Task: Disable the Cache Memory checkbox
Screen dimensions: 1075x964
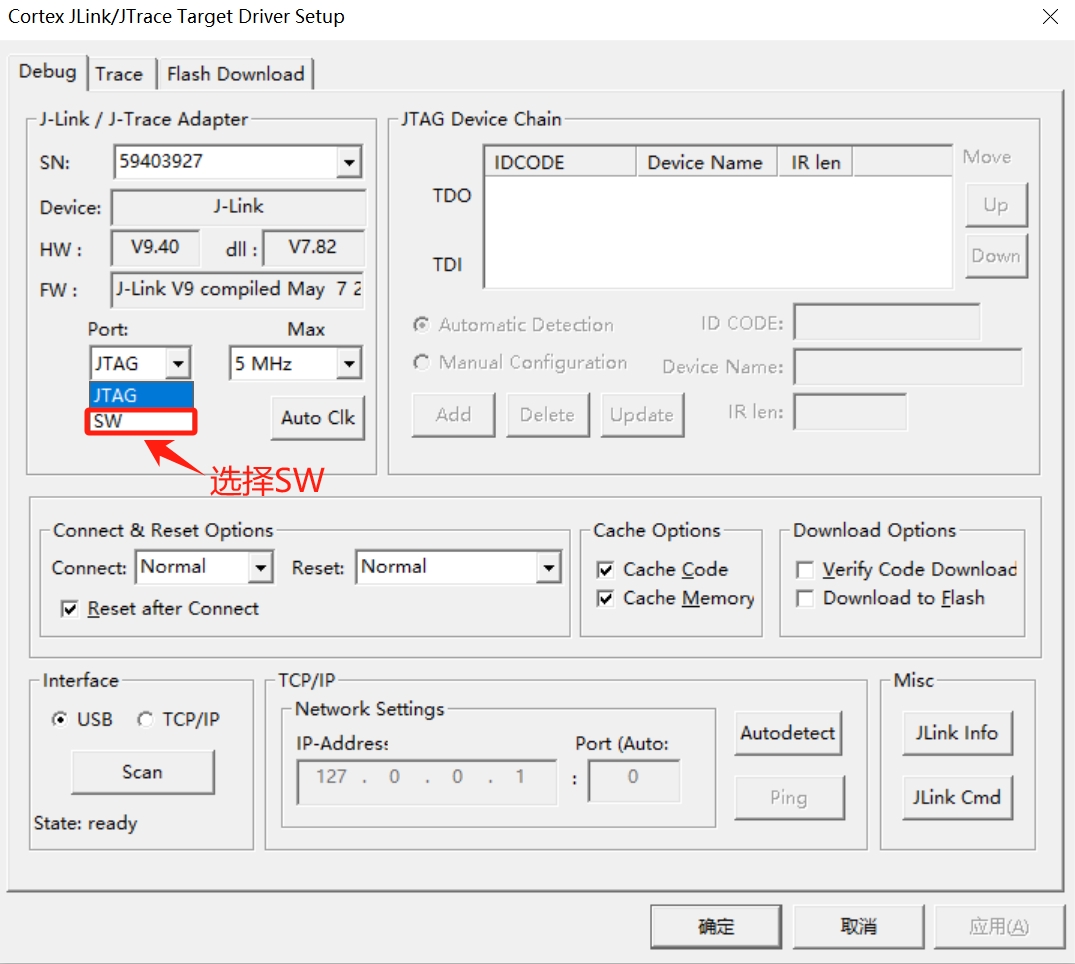Action: [605, 599]
